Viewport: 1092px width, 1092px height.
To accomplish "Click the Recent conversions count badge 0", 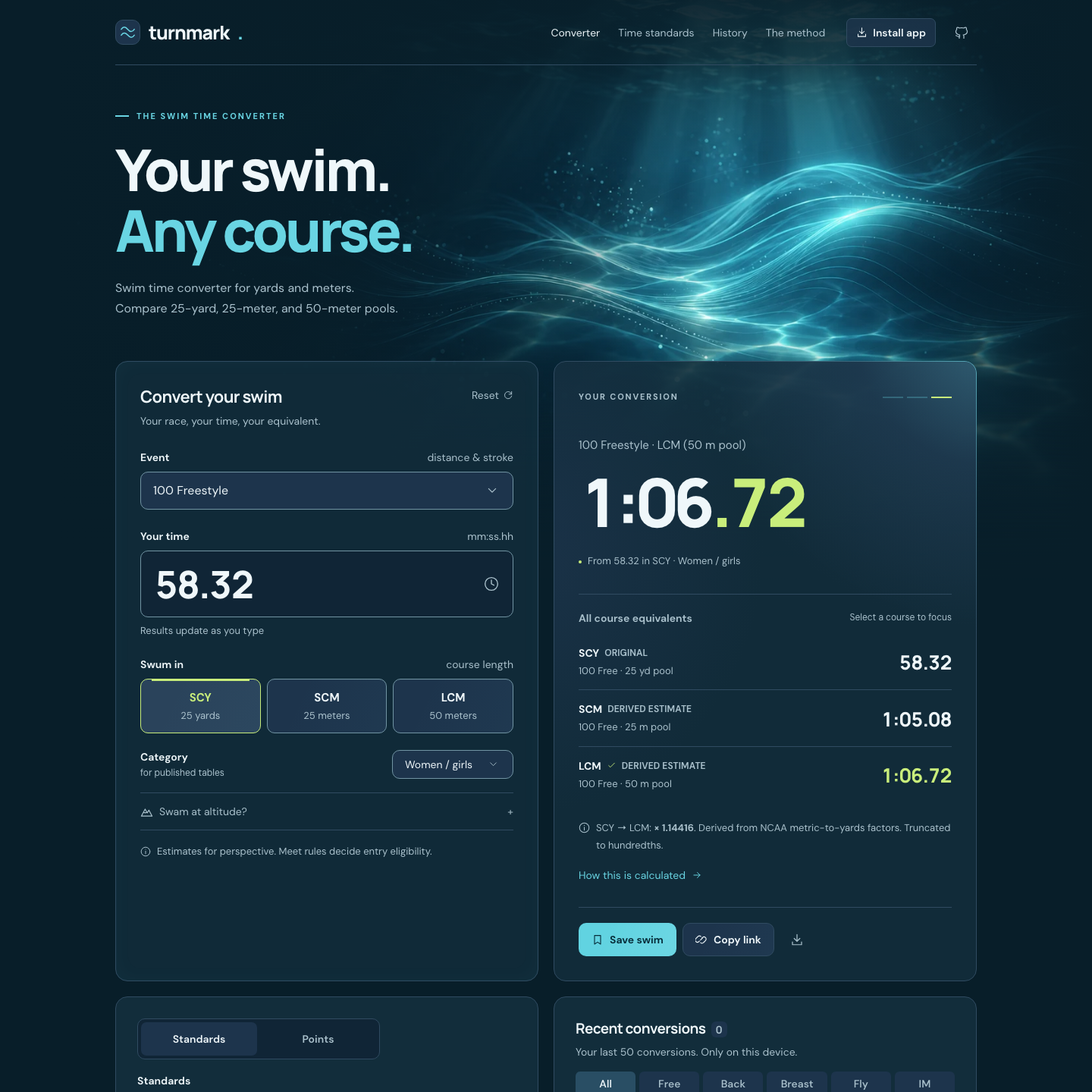I will tap(719, 1029).
